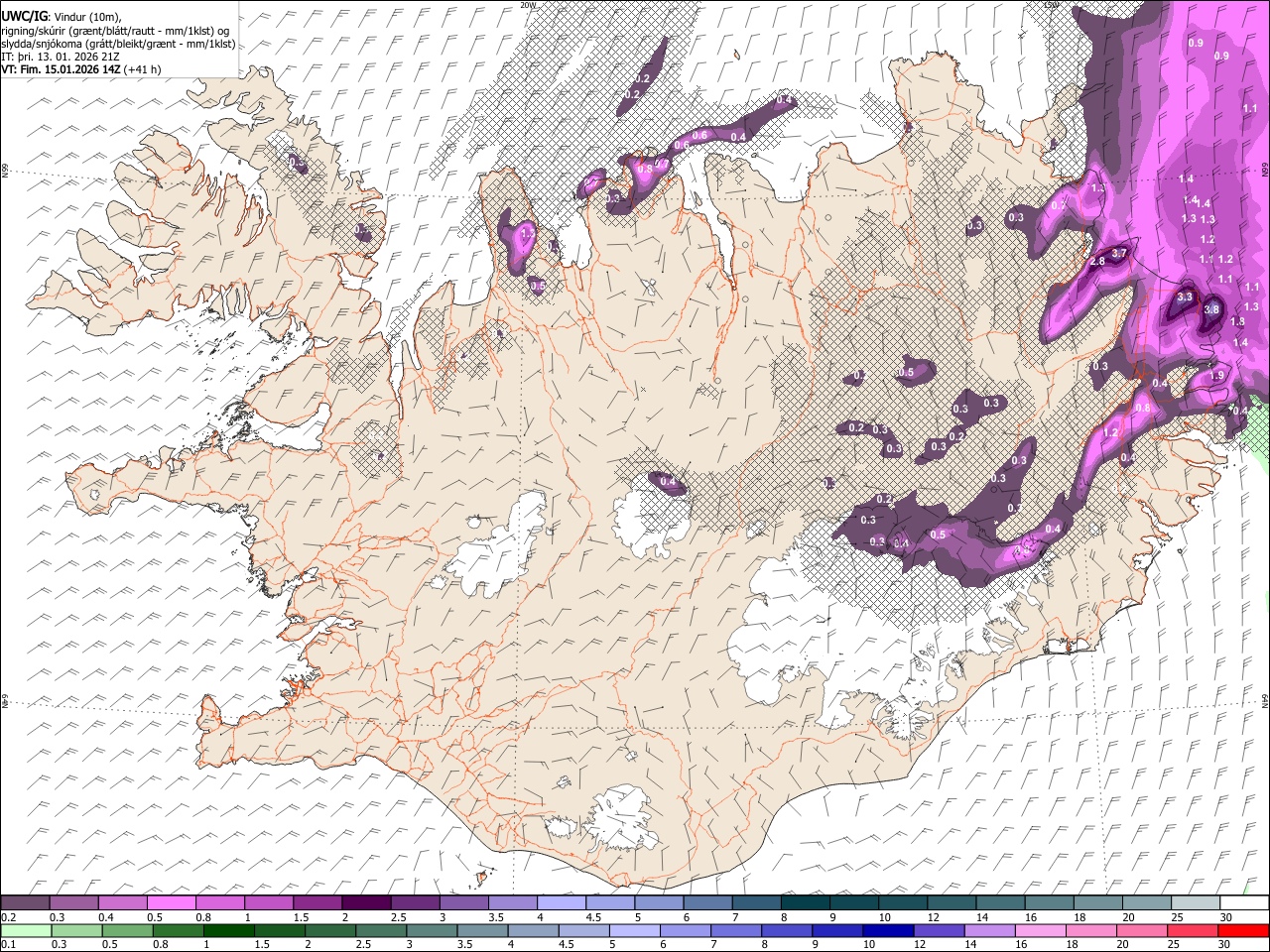Screen dimensions: 1270x952
Task: Click the 'VT: Fim. 15.01.2026 14Z (+41 h)' line
Action: pyautogui.click(x=81, y=69)
